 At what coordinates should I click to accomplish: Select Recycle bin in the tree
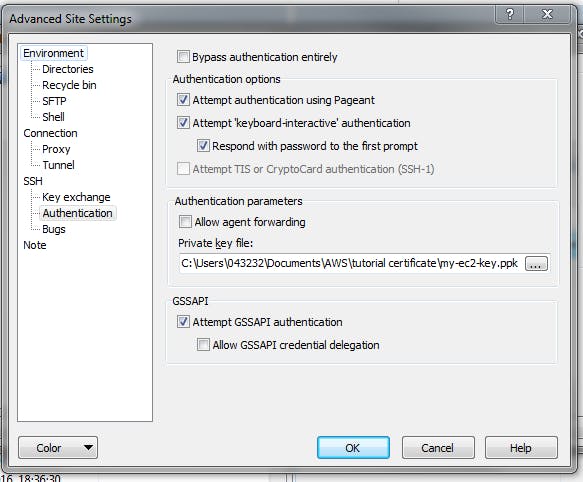[x=69, y=85]
